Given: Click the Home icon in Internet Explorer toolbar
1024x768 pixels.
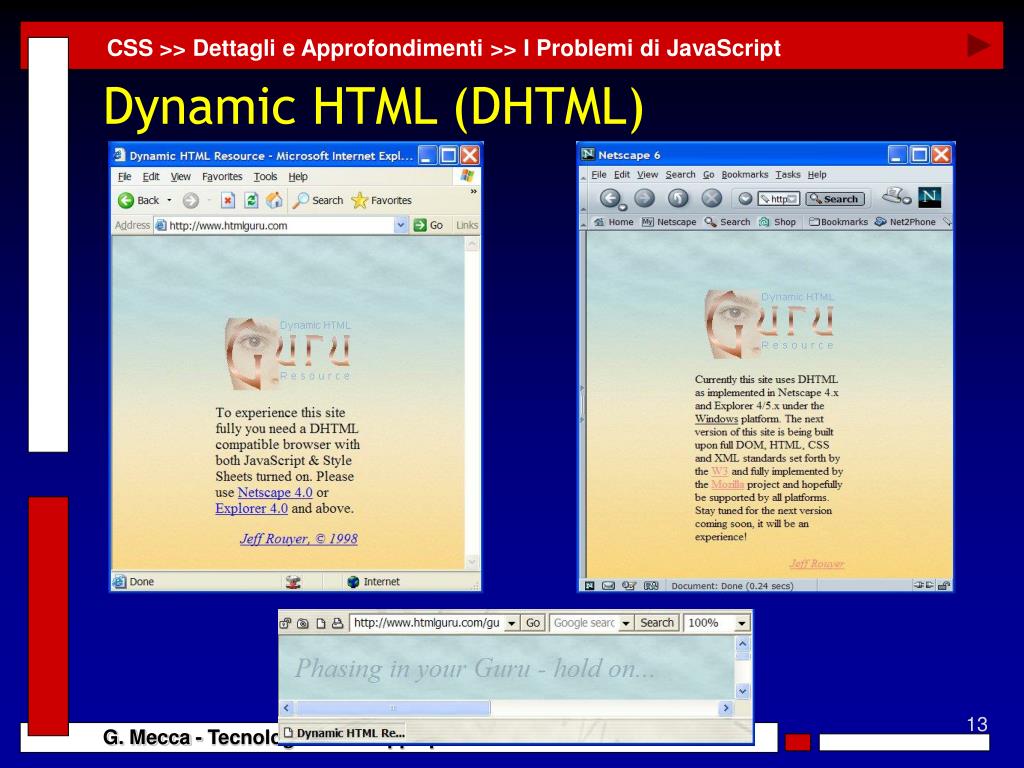Looking at the screenshot, I should tap(274, 200).
